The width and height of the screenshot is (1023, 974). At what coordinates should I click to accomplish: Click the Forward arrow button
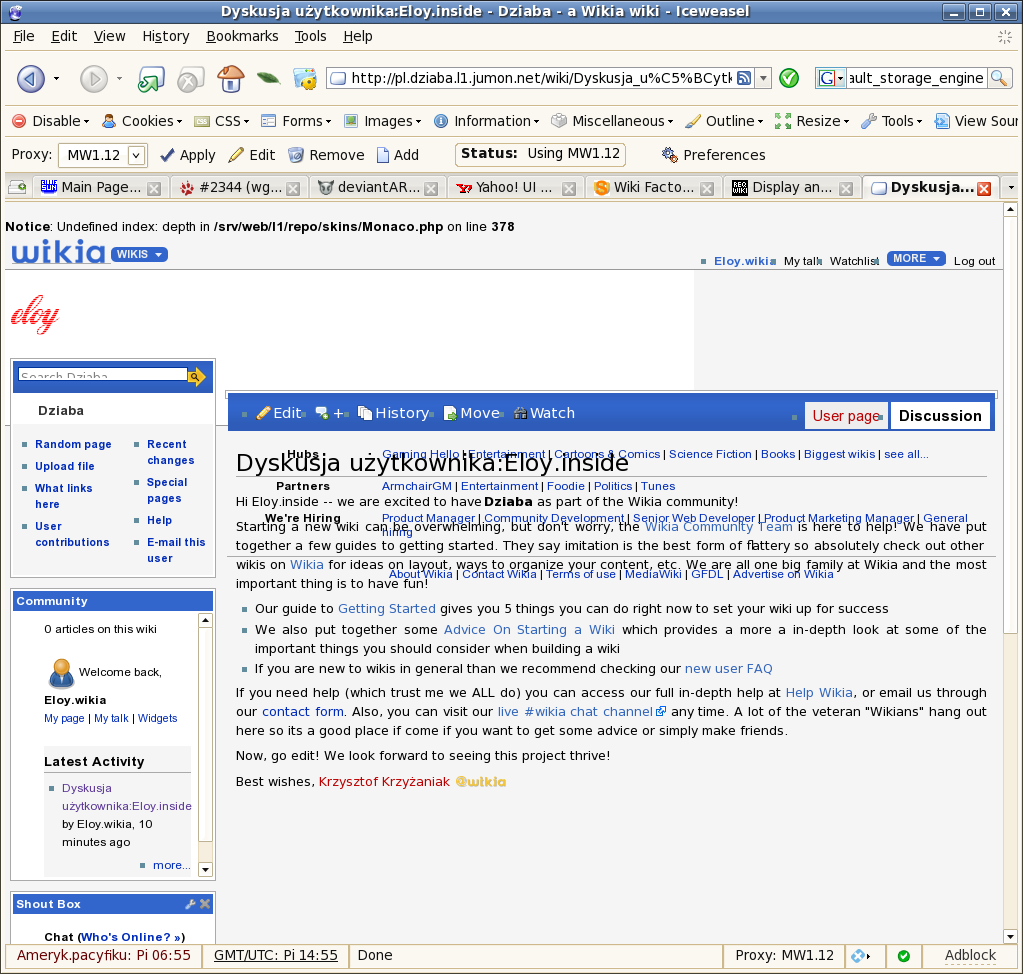[x=94, y=79]
